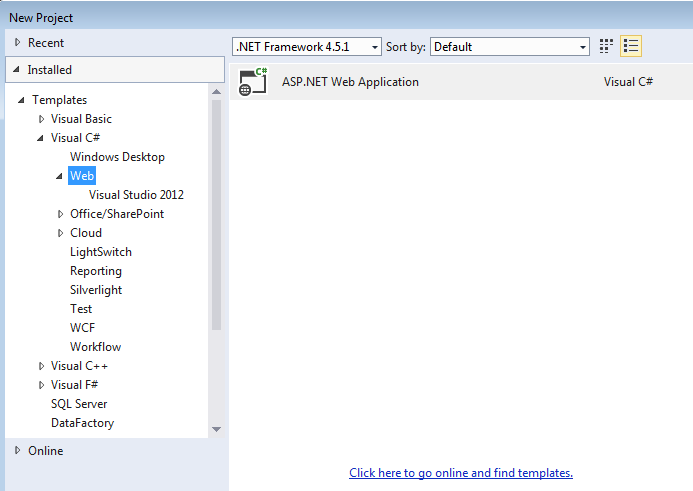Expand the Visual C++ node arrow
Viewport: 693px width, 491px height.
pyautogui.click(x=41, y=366)
